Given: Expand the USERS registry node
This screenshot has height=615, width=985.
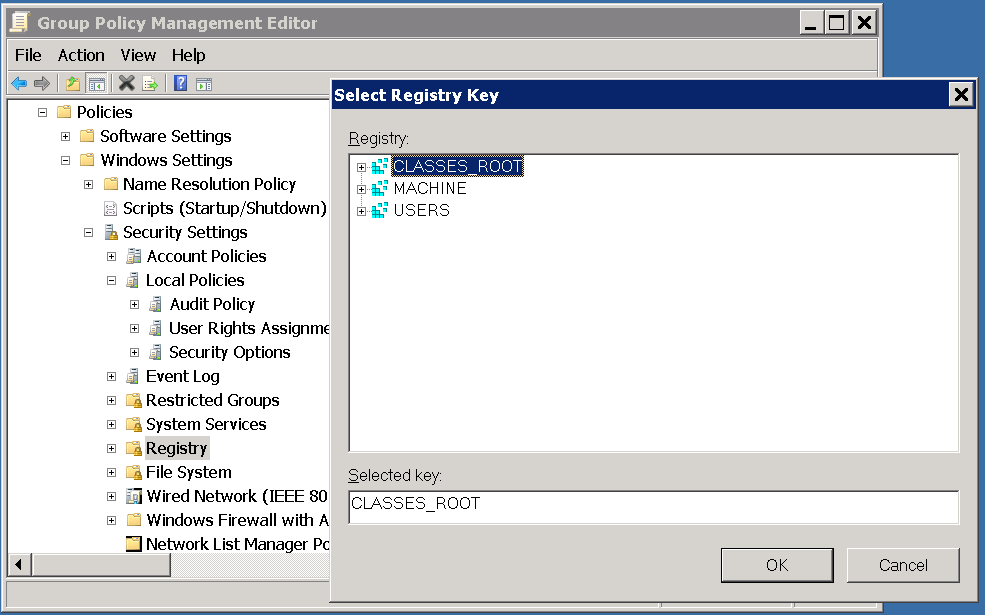Looking at the screenshot, I should tap(361, 211).
